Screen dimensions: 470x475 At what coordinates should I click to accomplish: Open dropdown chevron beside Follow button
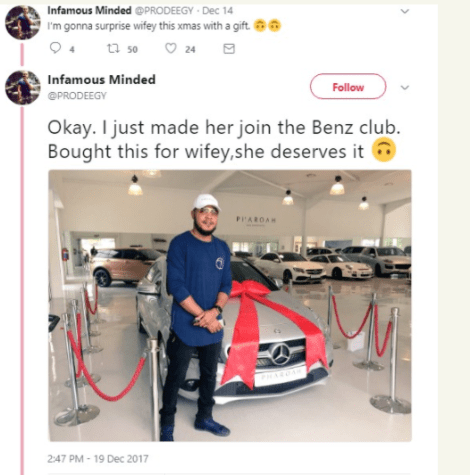405,88
